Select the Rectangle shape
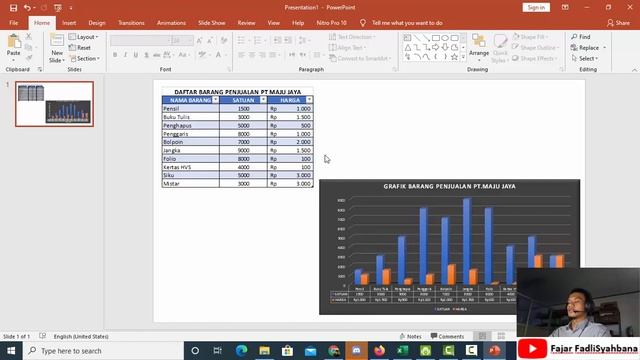This screenshot has width=640, height=360. (x=436, y=38)
